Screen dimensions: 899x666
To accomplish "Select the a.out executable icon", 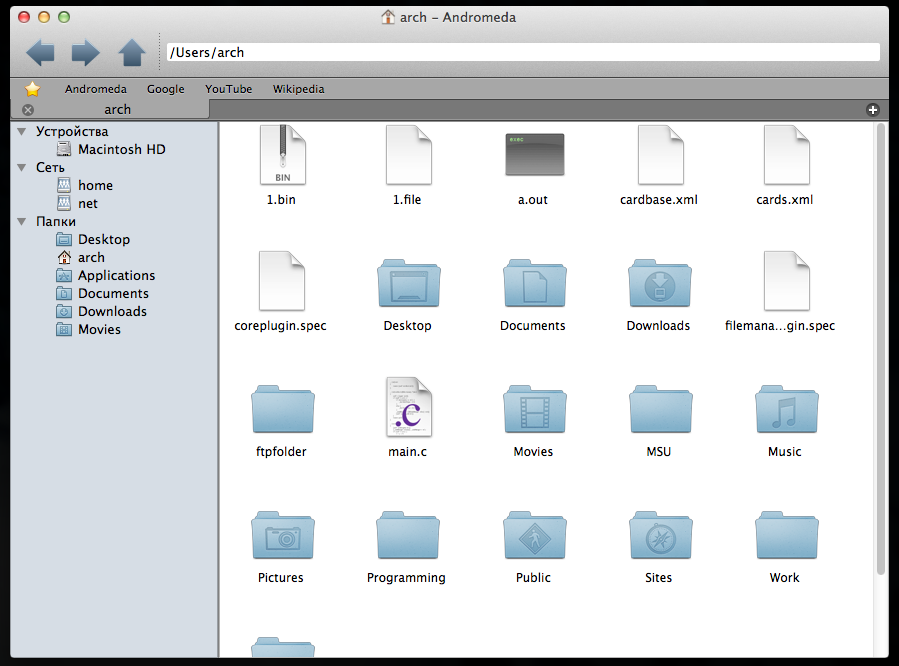I will [x=534, y=154].
